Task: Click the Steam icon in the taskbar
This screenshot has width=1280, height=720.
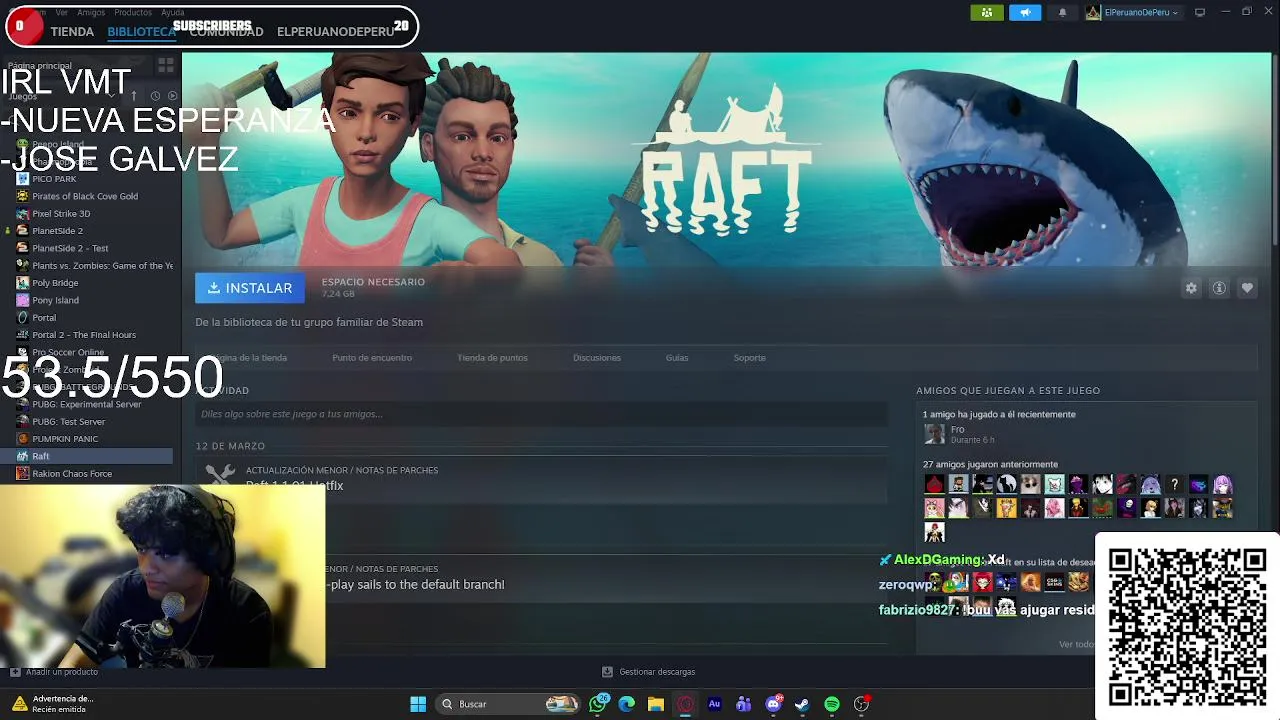Action: tap(802, 704)
